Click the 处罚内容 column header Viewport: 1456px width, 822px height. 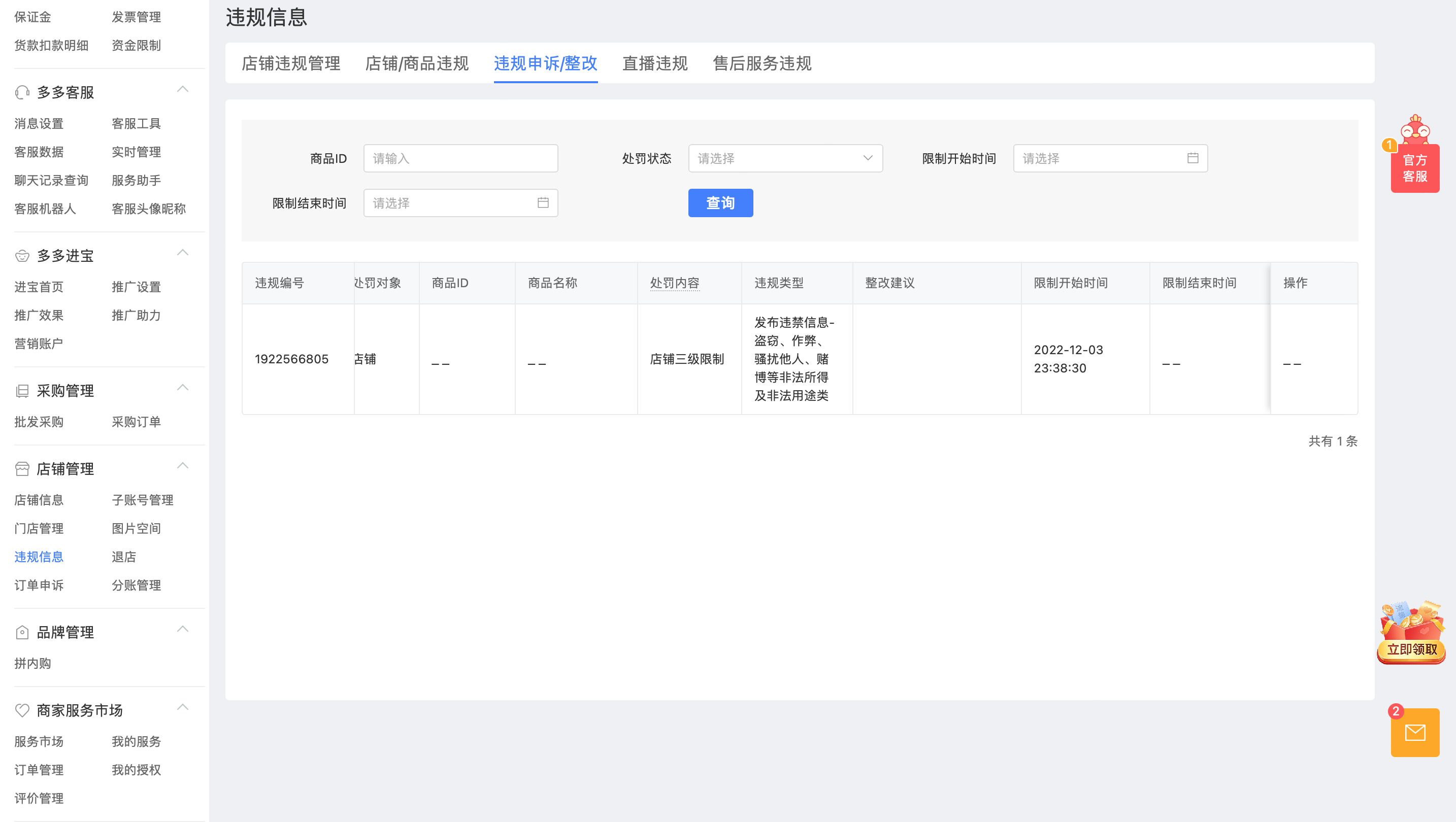[674, 283]
